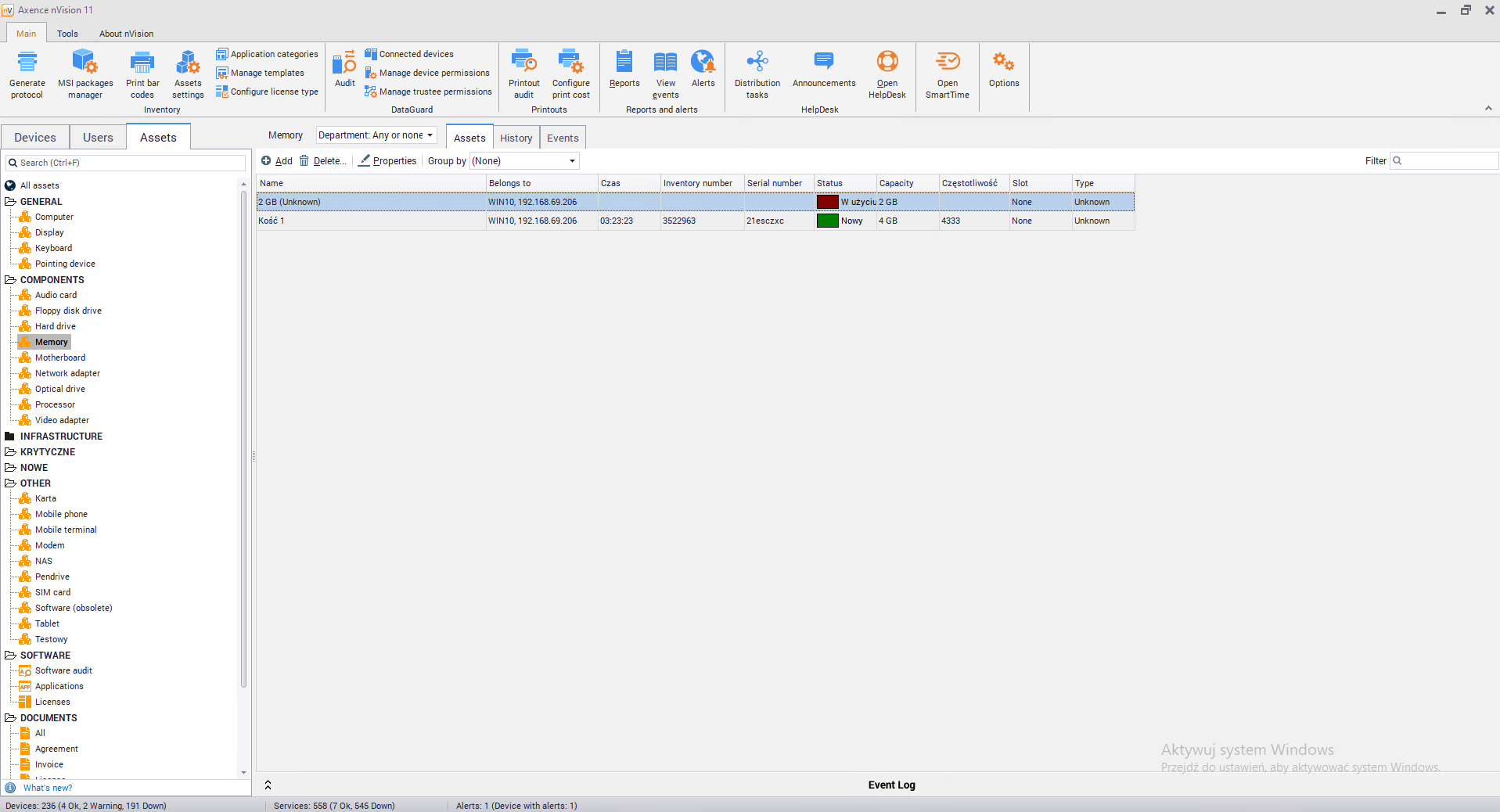
Task: Open the Options gear icon
Action: 1003,63
